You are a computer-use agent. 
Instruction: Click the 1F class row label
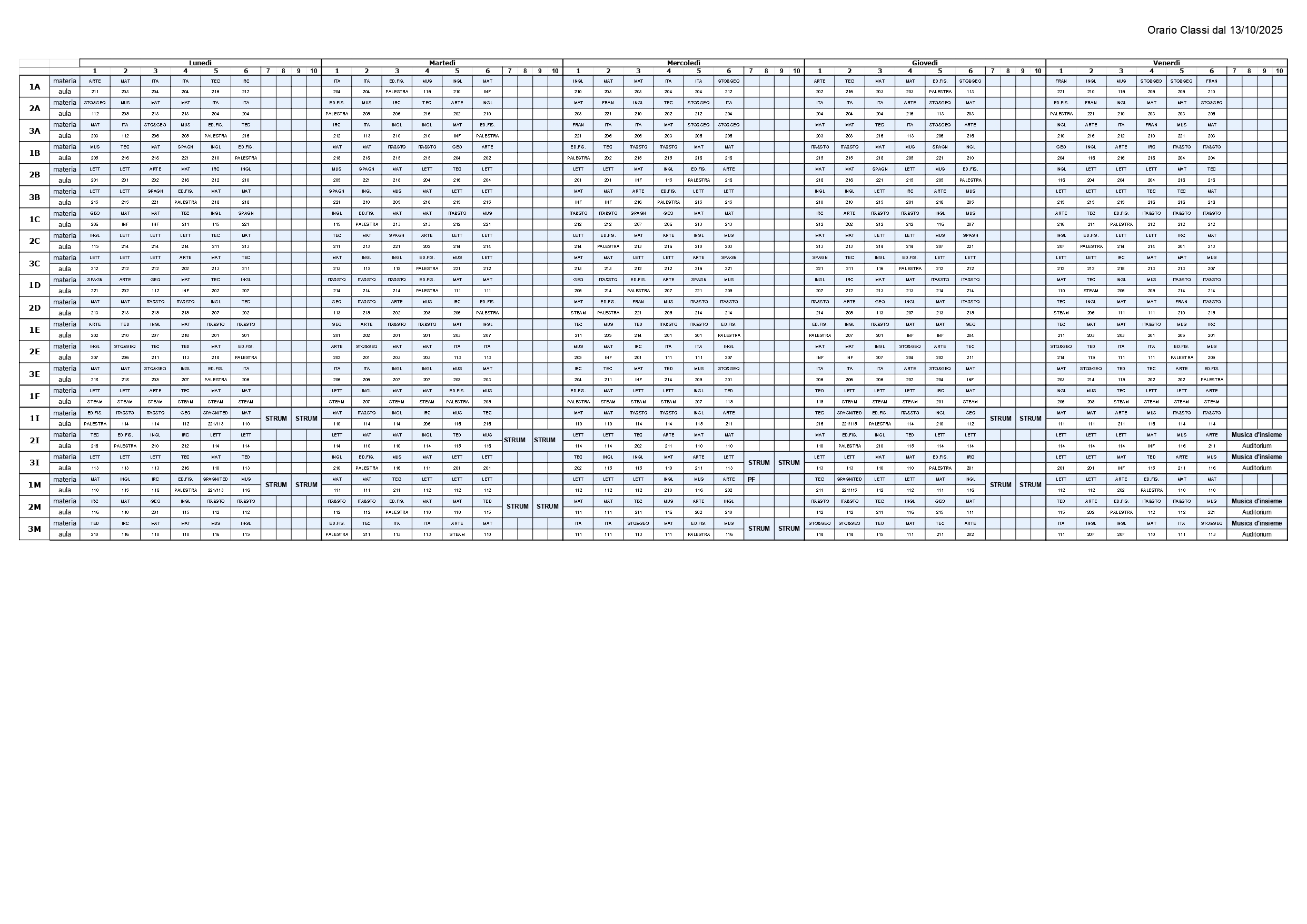35,396
